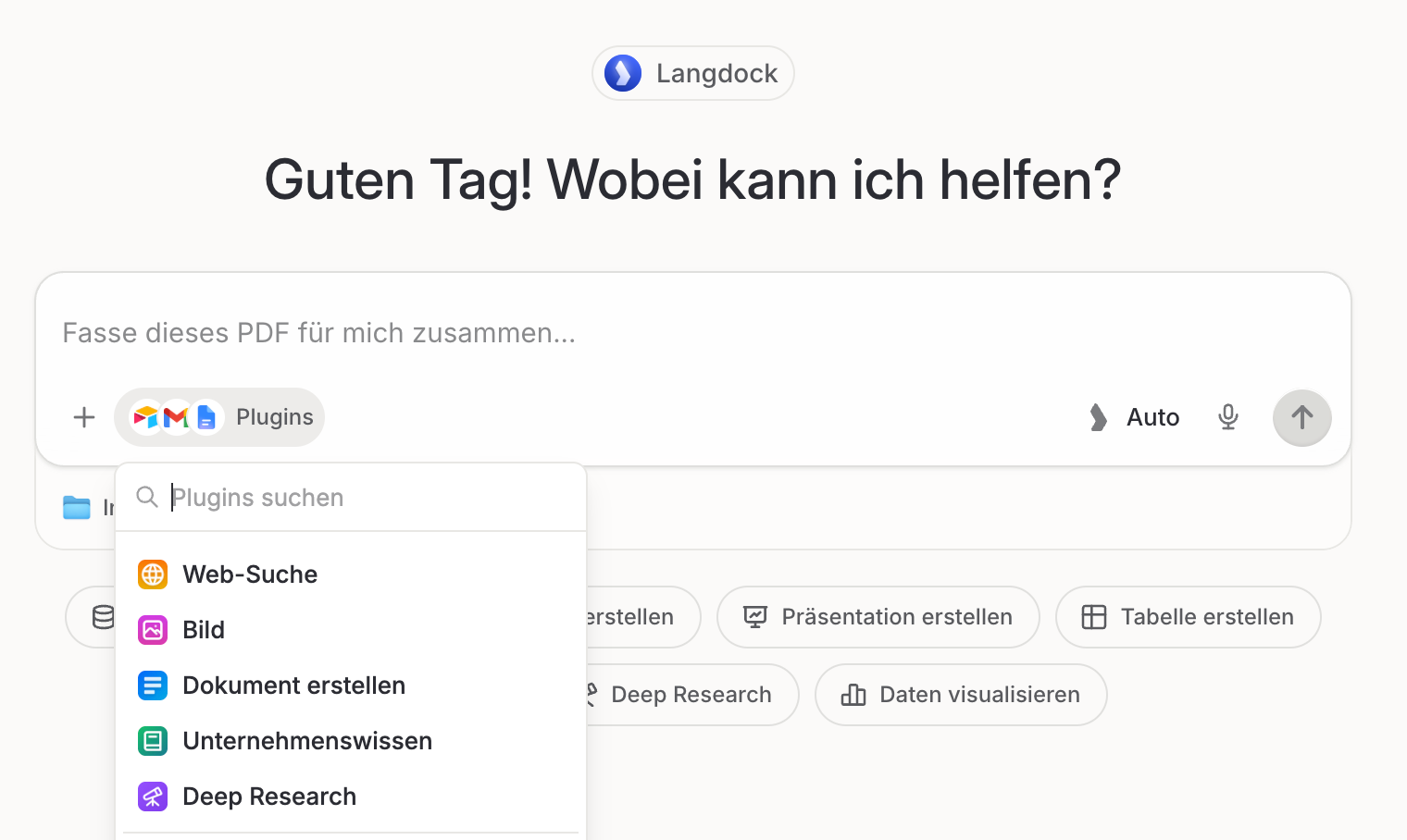Click the pink Bild image icon
The image size is (1407, 840).
tap(153, 630)
